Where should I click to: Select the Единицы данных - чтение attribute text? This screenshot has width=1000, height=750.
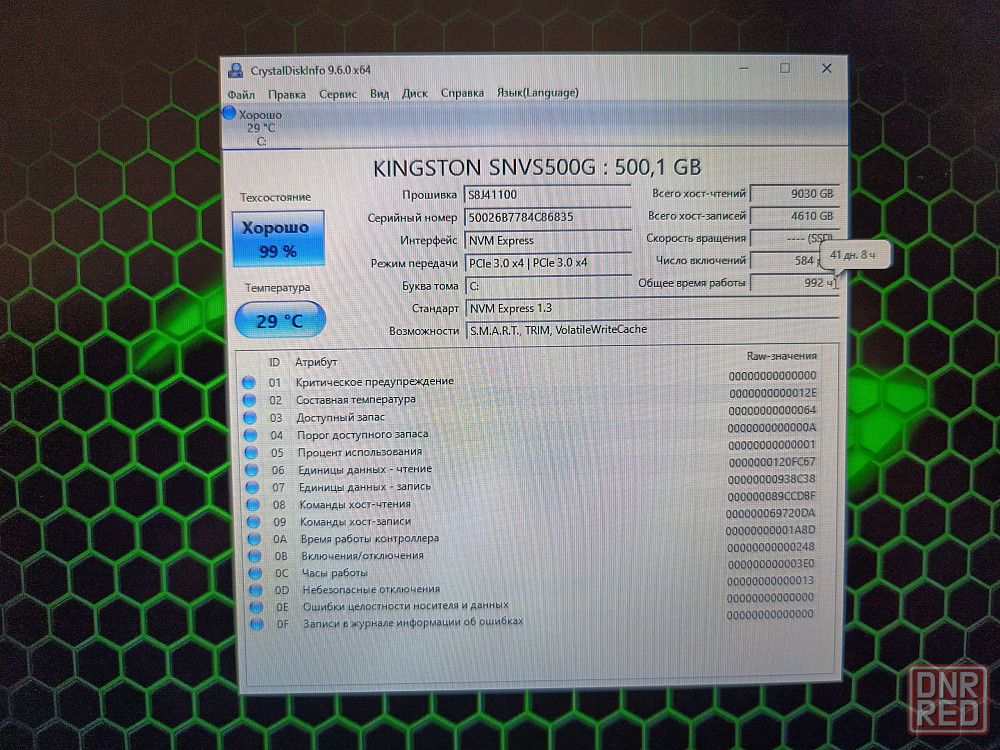[x=365, y=469]
